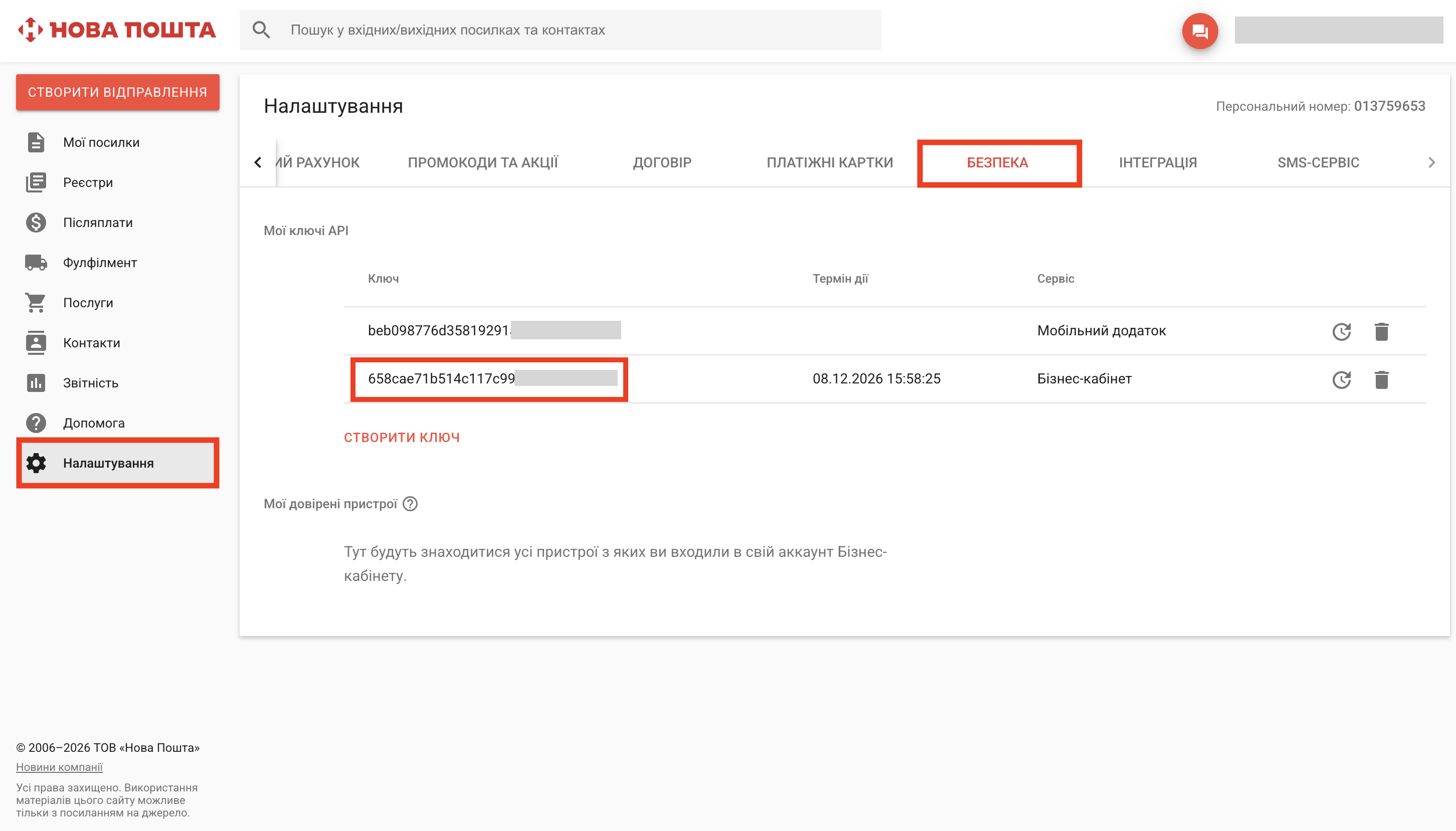The width and height of the screenshot is (1456, 831).
Task: Open Післяплати section
Action: pos(98,222)
